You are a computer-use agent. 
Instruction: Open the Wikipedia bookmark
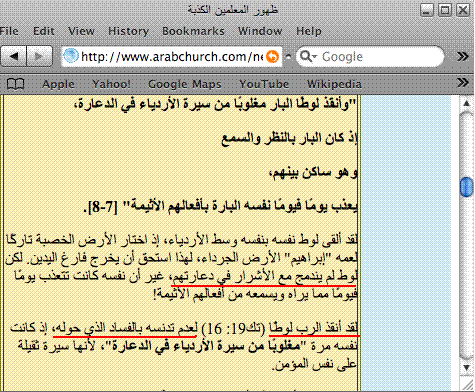[x=334, y=84]
